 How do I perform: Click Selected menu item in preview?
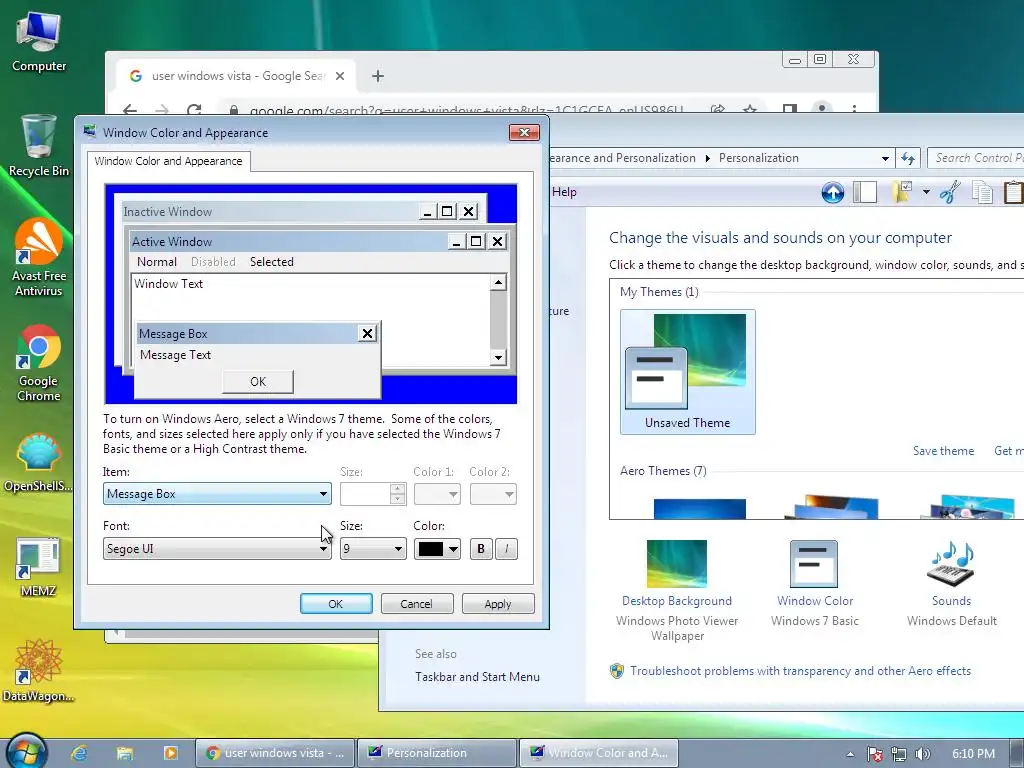[272, 262]
